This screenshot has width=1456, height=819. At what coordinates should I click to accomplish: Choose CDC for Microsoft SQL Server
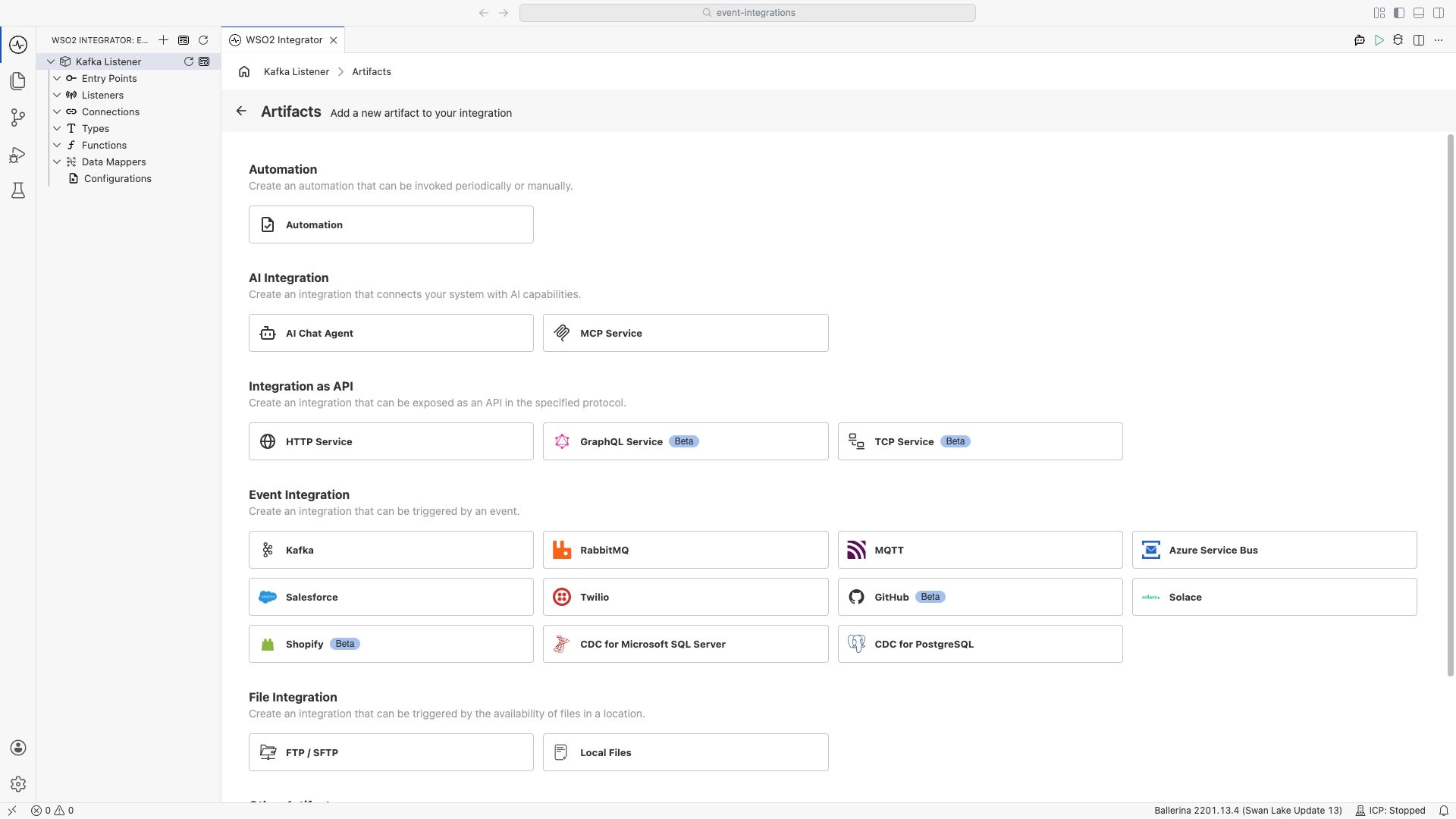click(686, 644)
